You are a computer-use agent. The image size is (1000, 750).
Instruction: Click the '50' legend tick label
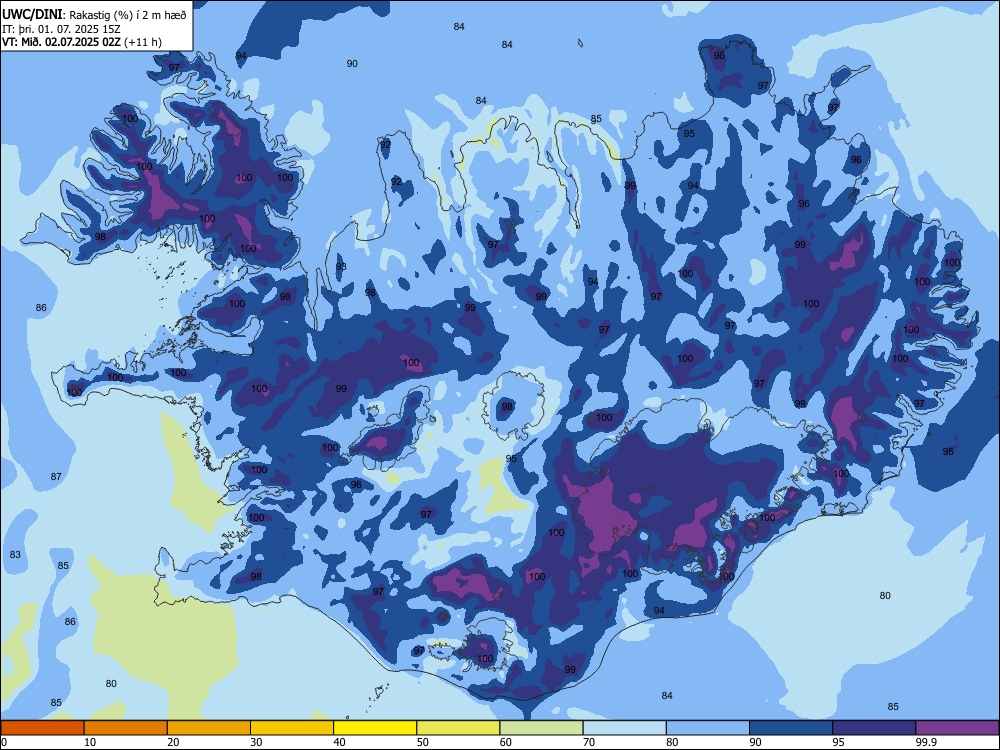[x=423, y=742]
